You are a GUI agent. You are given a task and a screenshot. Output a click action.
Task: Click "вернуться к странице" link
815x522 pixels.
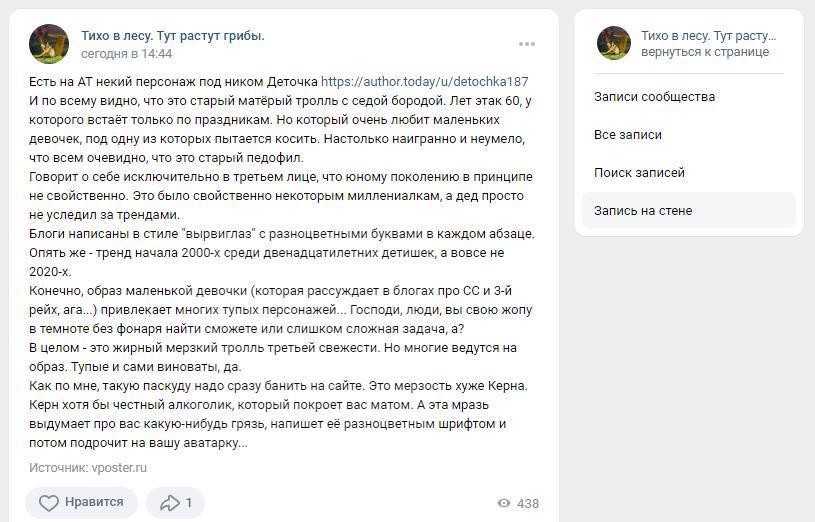click(705, 52)
